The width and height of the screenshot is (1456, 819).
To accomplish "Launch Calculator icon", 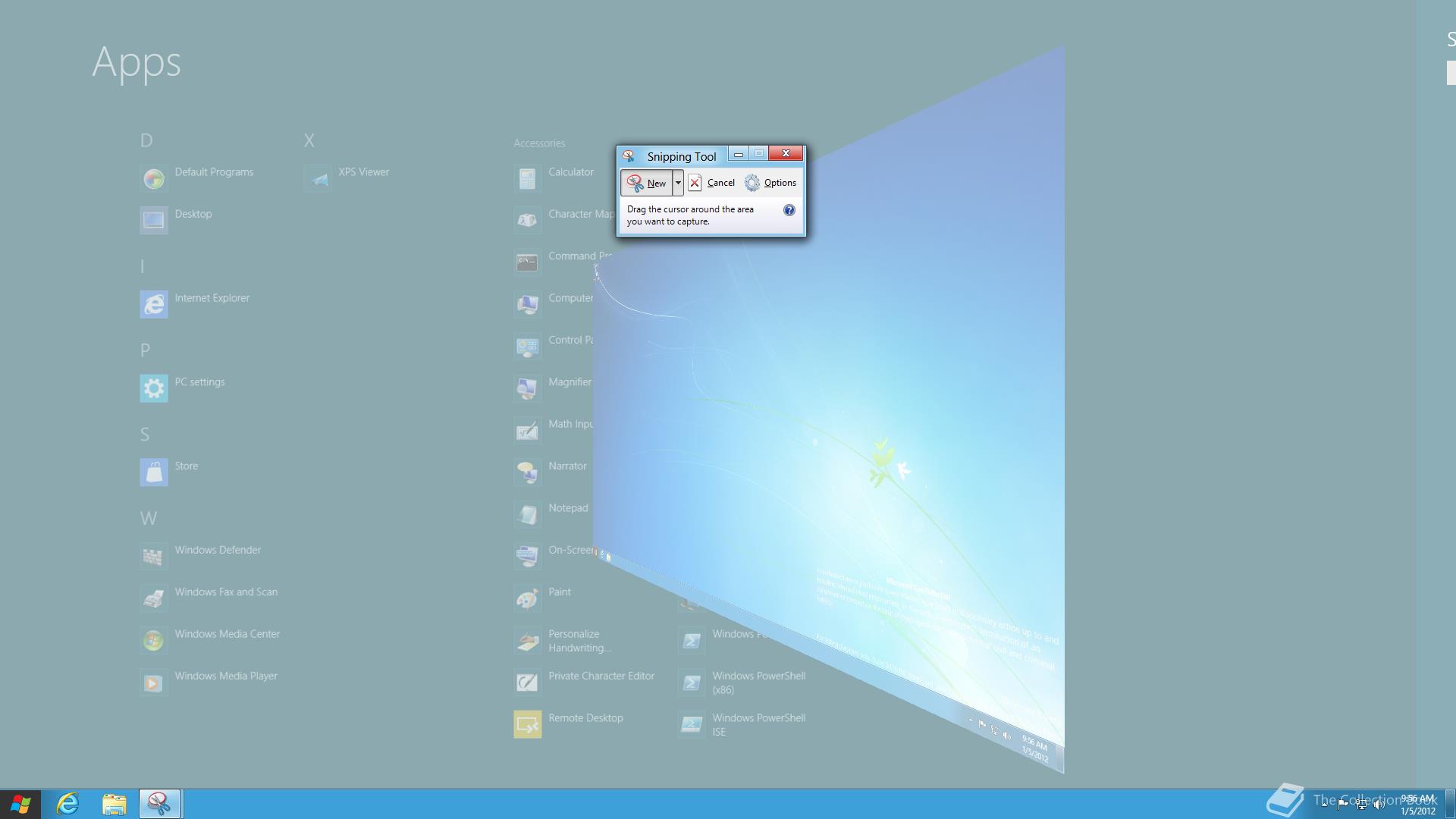I will pos(528,179).
